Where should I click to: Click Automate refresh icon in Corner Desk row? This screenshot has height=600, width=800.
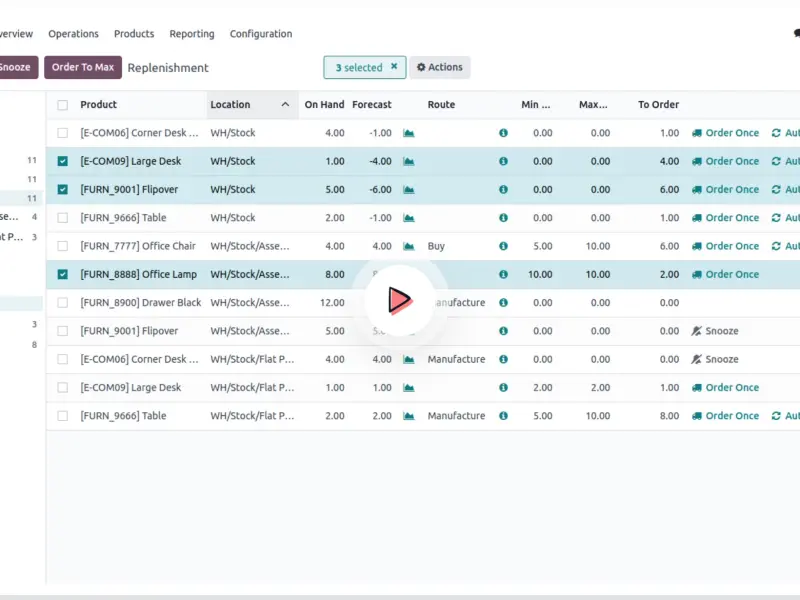pos(776,133)
